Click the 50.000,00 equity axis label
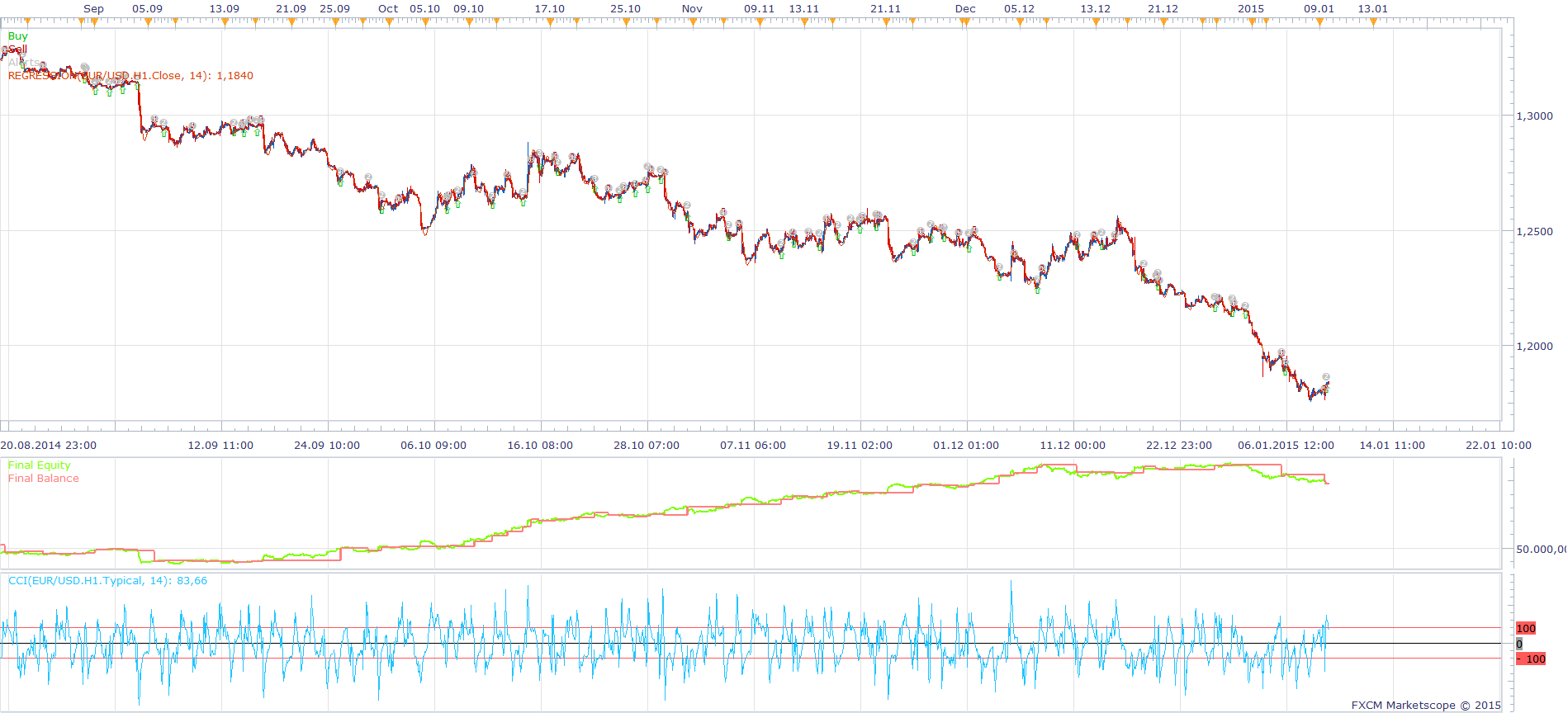The image size is (1568, 713). point(1541,549)
